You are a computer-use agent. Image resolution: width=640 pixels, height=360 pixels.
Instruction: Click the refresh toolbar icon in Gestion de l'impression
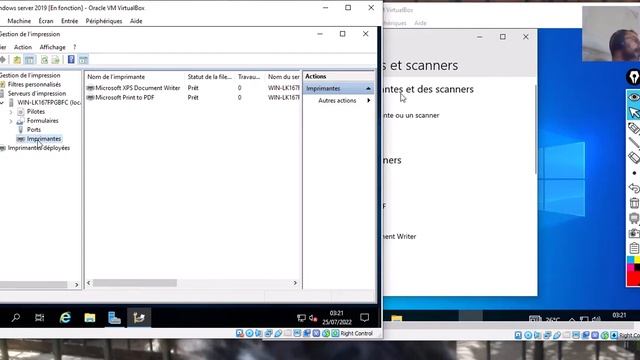[x=44, y=60]
